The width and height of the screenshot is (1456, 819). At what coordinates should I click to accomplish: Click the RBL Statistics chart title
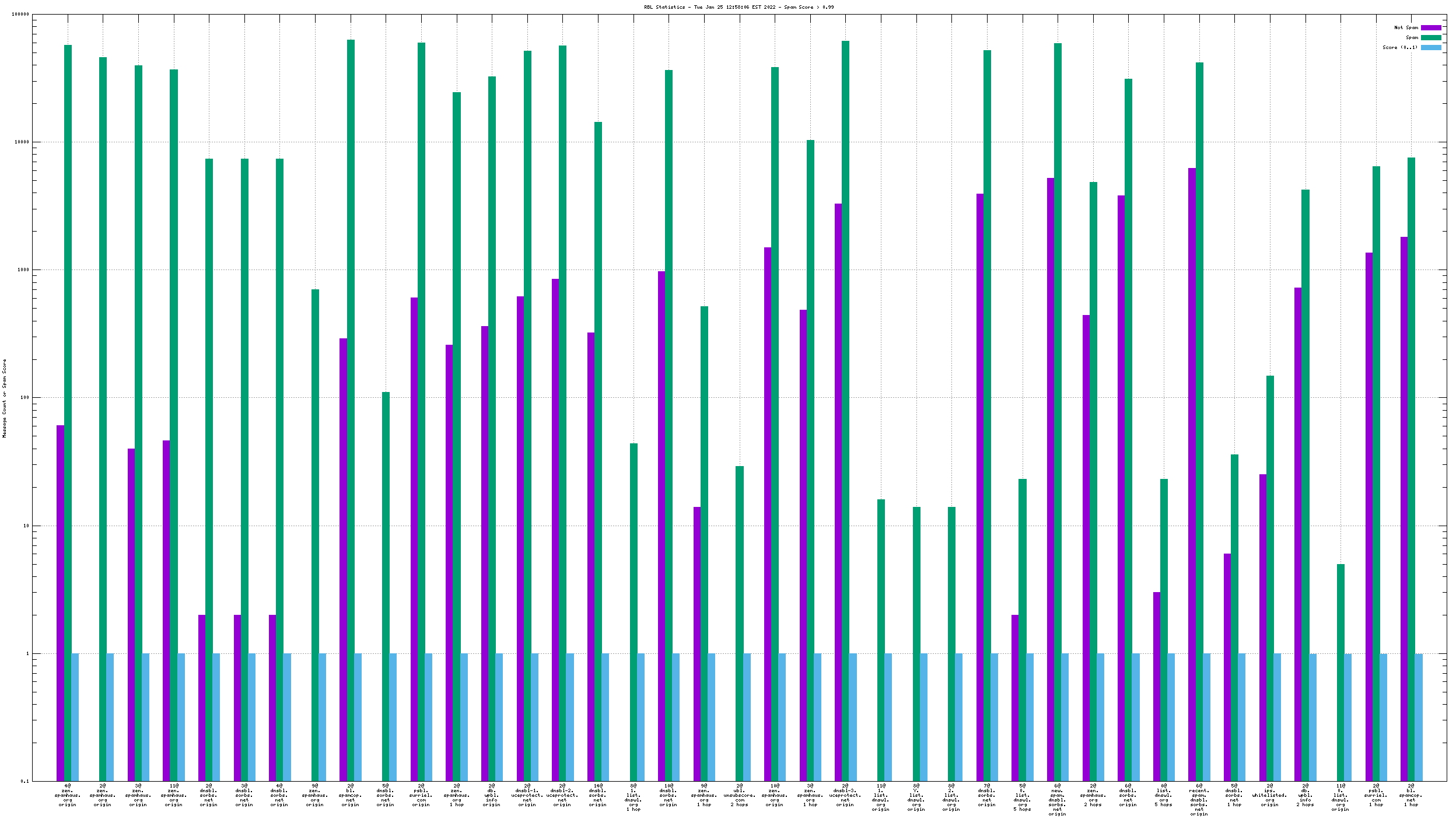(x=738, y=7)
